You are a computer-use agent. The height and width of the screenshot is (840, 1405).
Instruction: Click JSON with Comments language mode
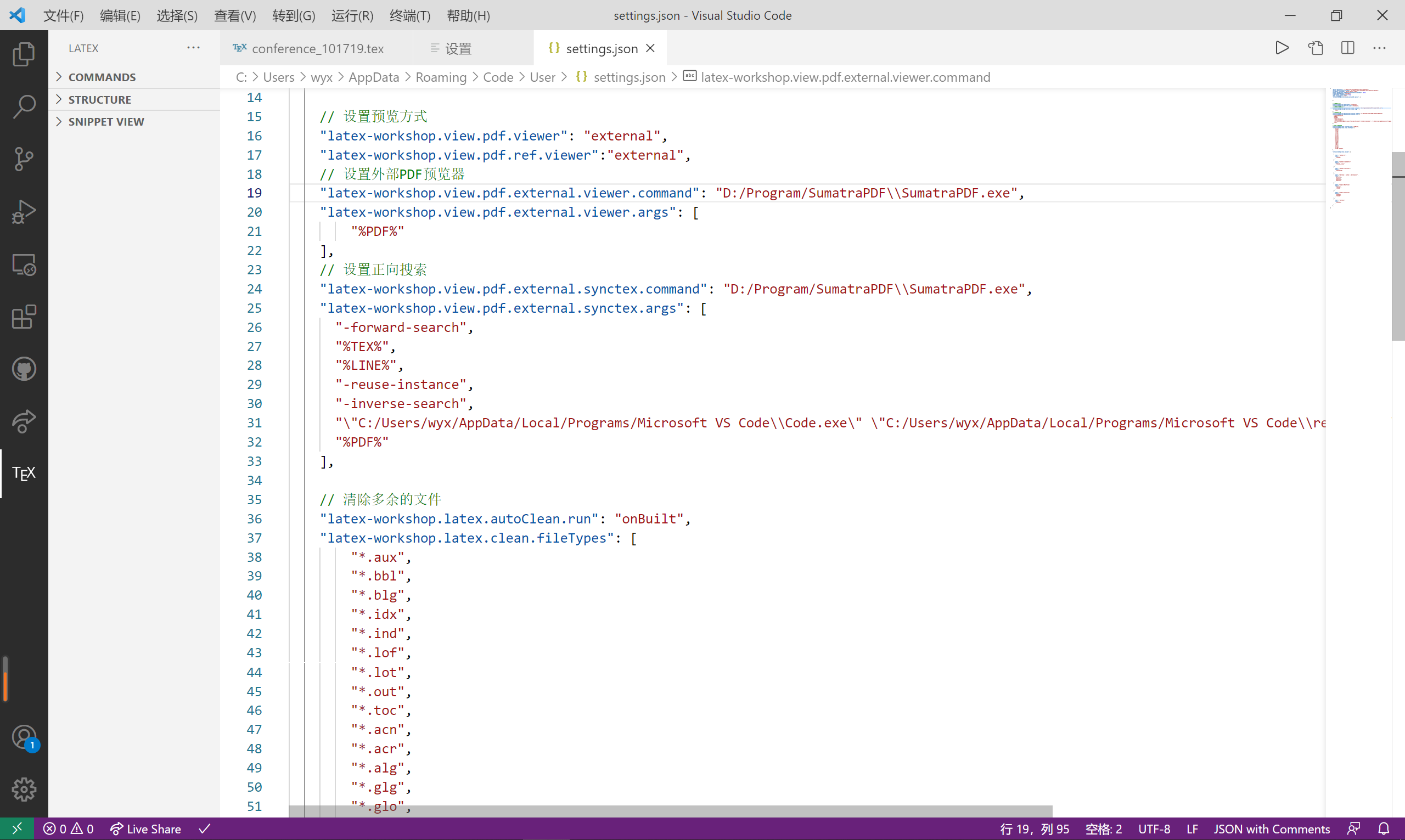[1272, 828]
